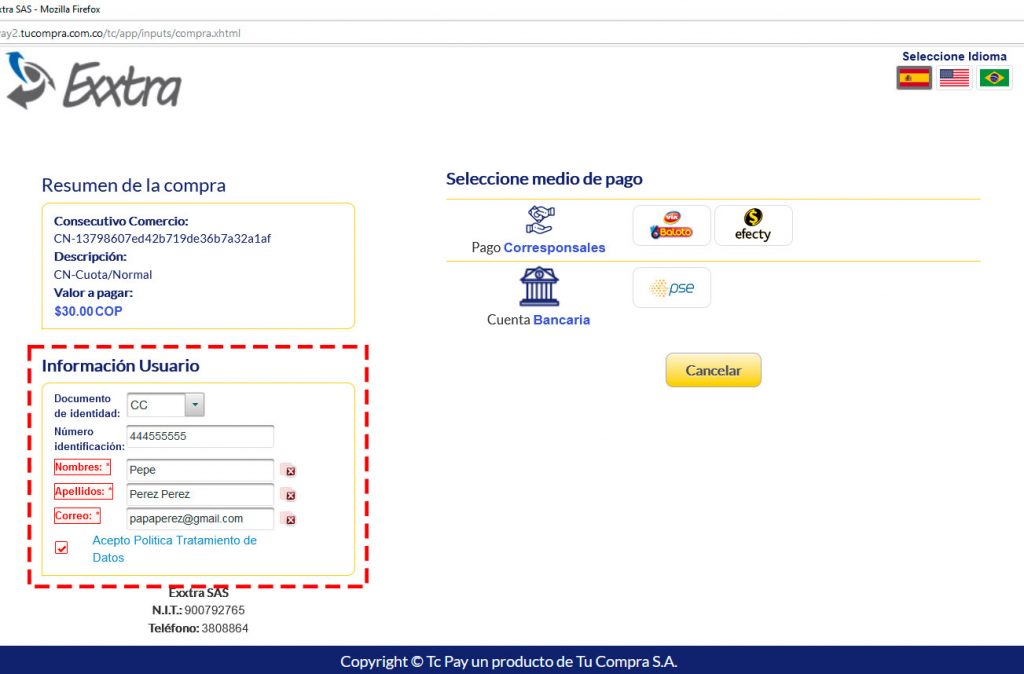
Task: Choose Efecty payment method
Action: pos(753,225)
